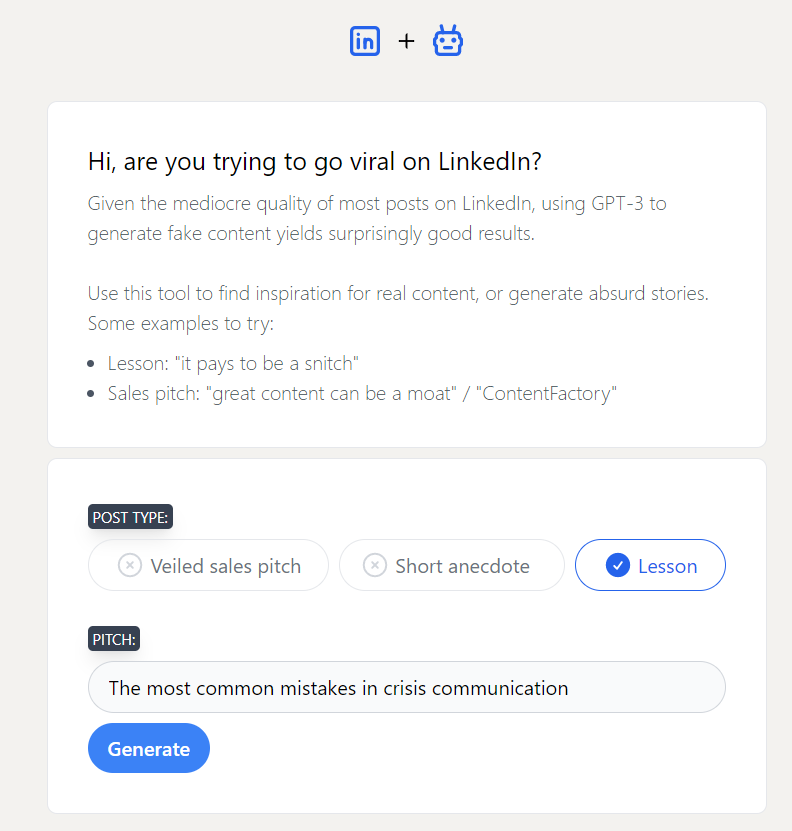Screen dimensions: 792x831
Task: Click the LinkedIn logo icon
Action: (x=365, y=41)
